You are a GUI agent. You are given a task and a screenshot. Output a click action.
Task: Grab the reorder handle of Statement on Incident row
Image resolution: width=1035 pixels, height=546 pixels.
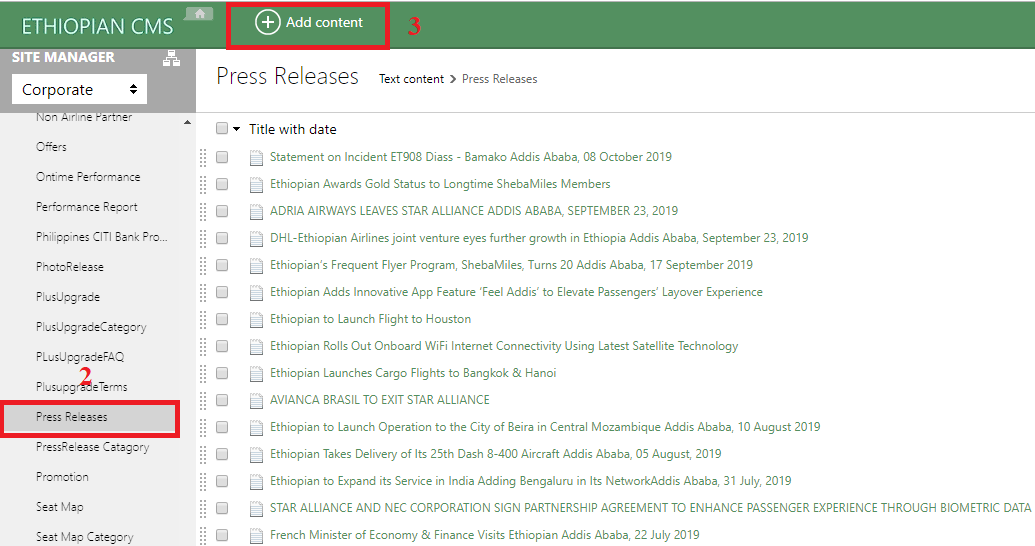pyautogui.click(x=203, y=157)
